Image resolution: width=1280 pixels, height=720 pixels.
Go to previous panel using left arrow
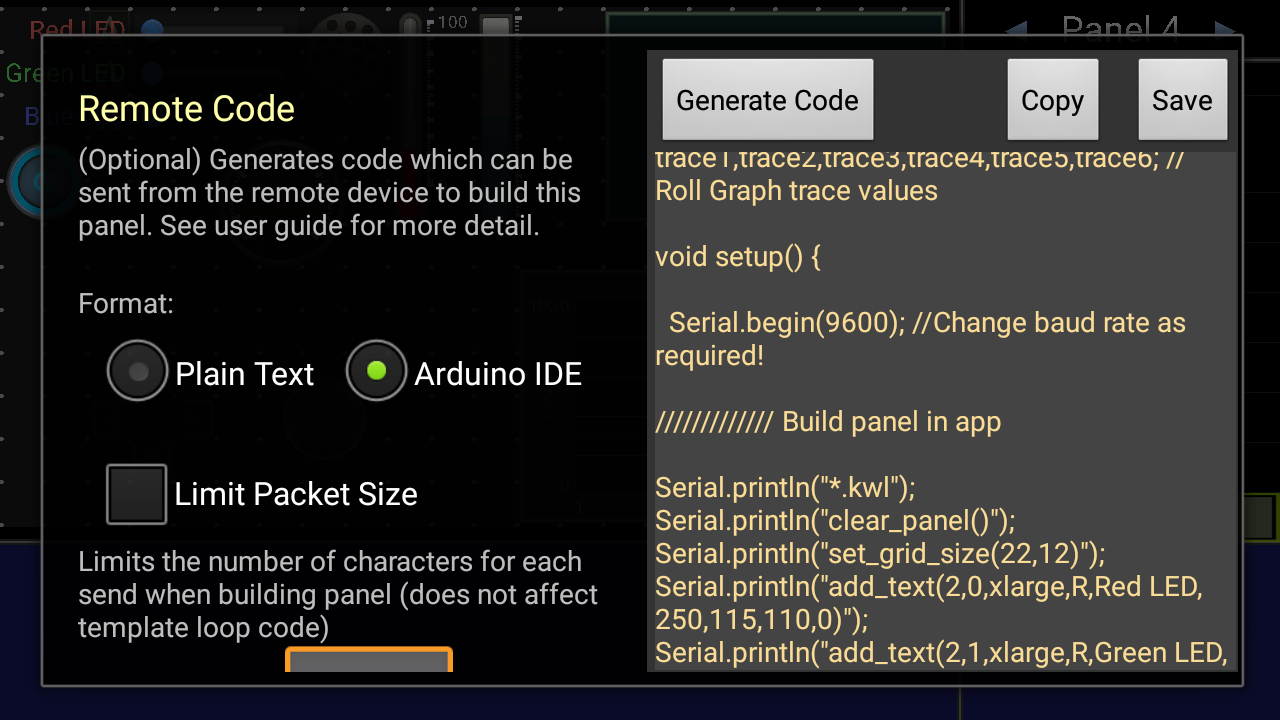(x=1015, y=28)
